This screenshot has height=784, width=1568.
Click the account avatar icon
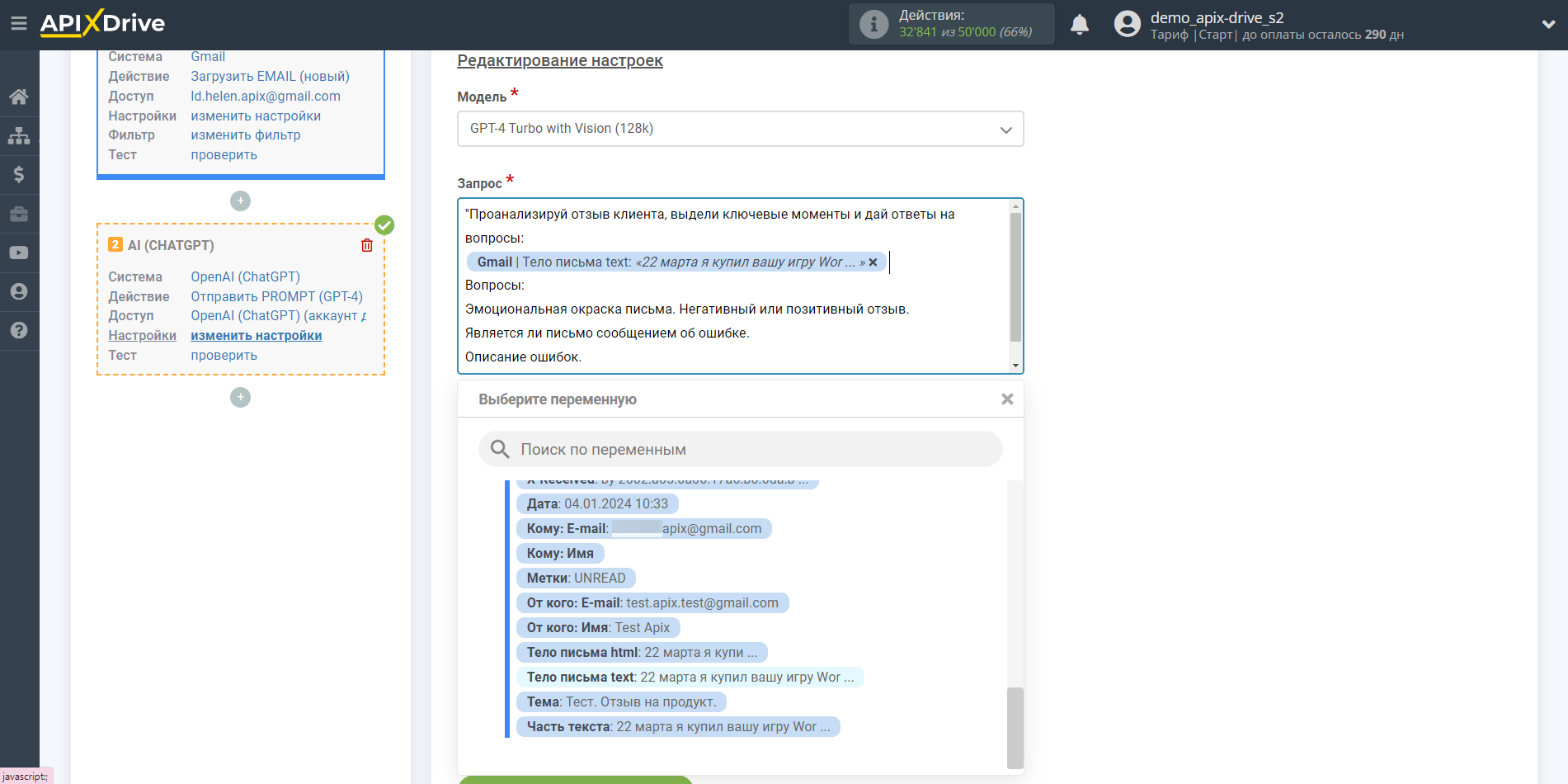1127,24
